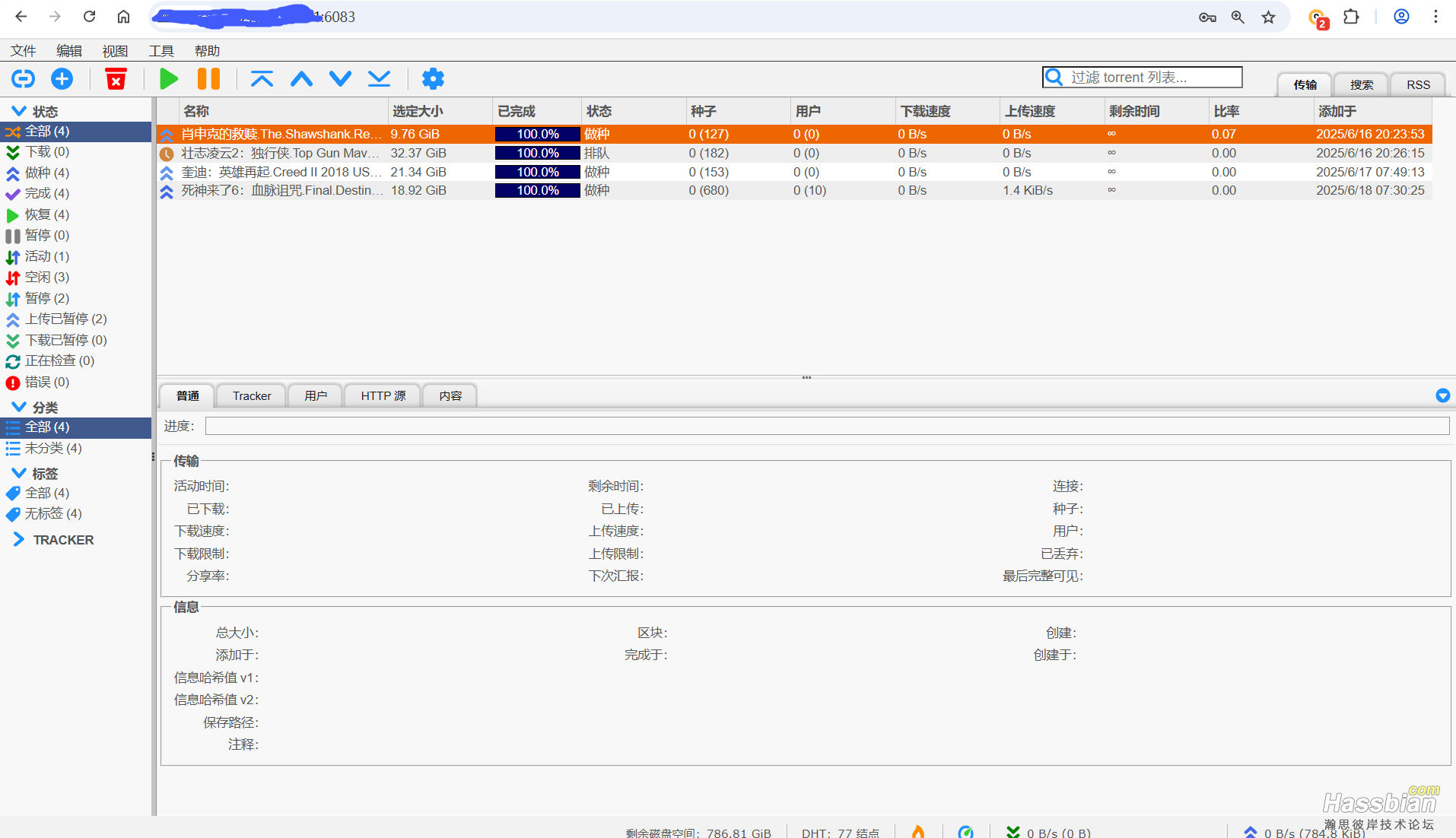The height and width of the screenshot is (838, 1456).
Task: Select the Top Gun Maverick torrent row
Action: click(794, 153)
